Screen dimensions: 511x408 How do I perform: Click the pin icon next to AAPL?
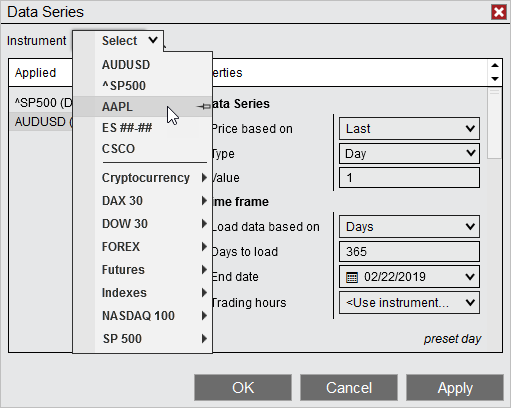204,107
